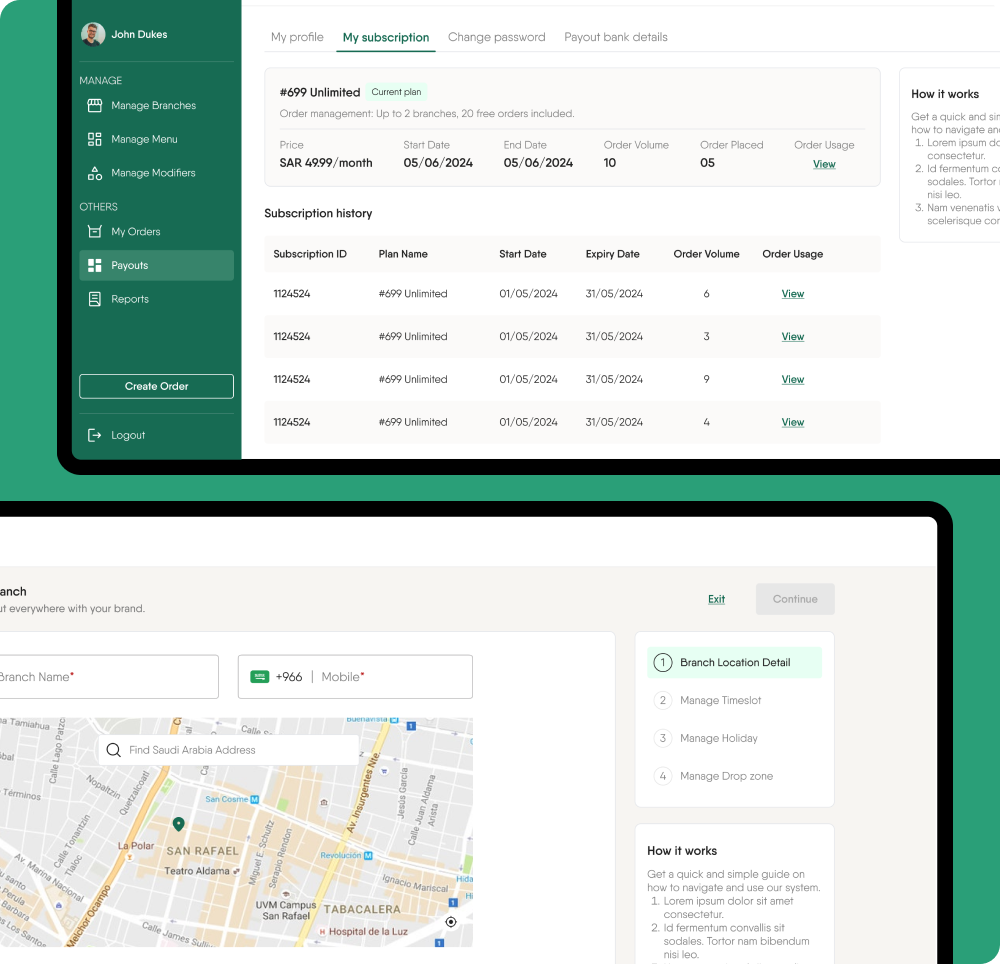This screenshot has width=1000, height=964.
Task: Go to My Orders sidebar item
Action: tap(156, 231)
